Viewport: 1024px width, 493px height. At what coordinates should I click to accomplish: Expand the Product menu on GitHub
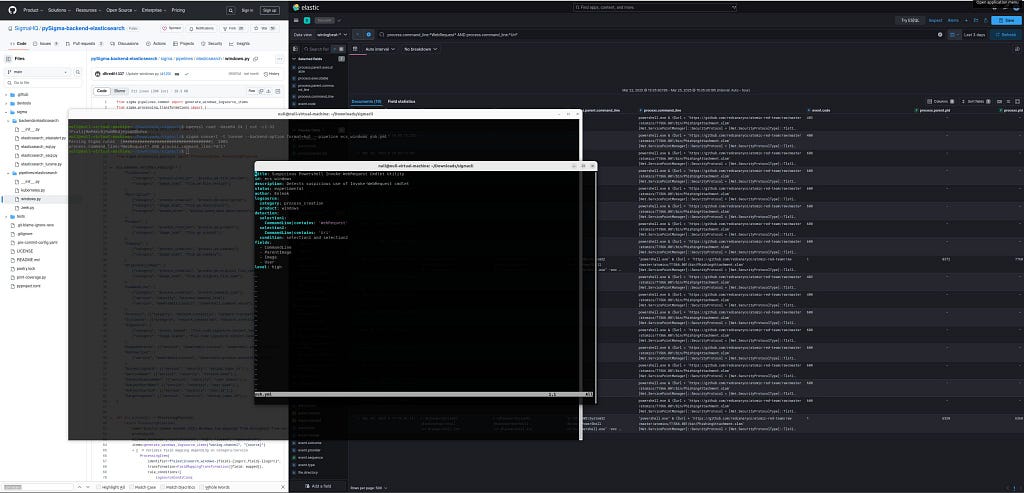click(32, 10)
